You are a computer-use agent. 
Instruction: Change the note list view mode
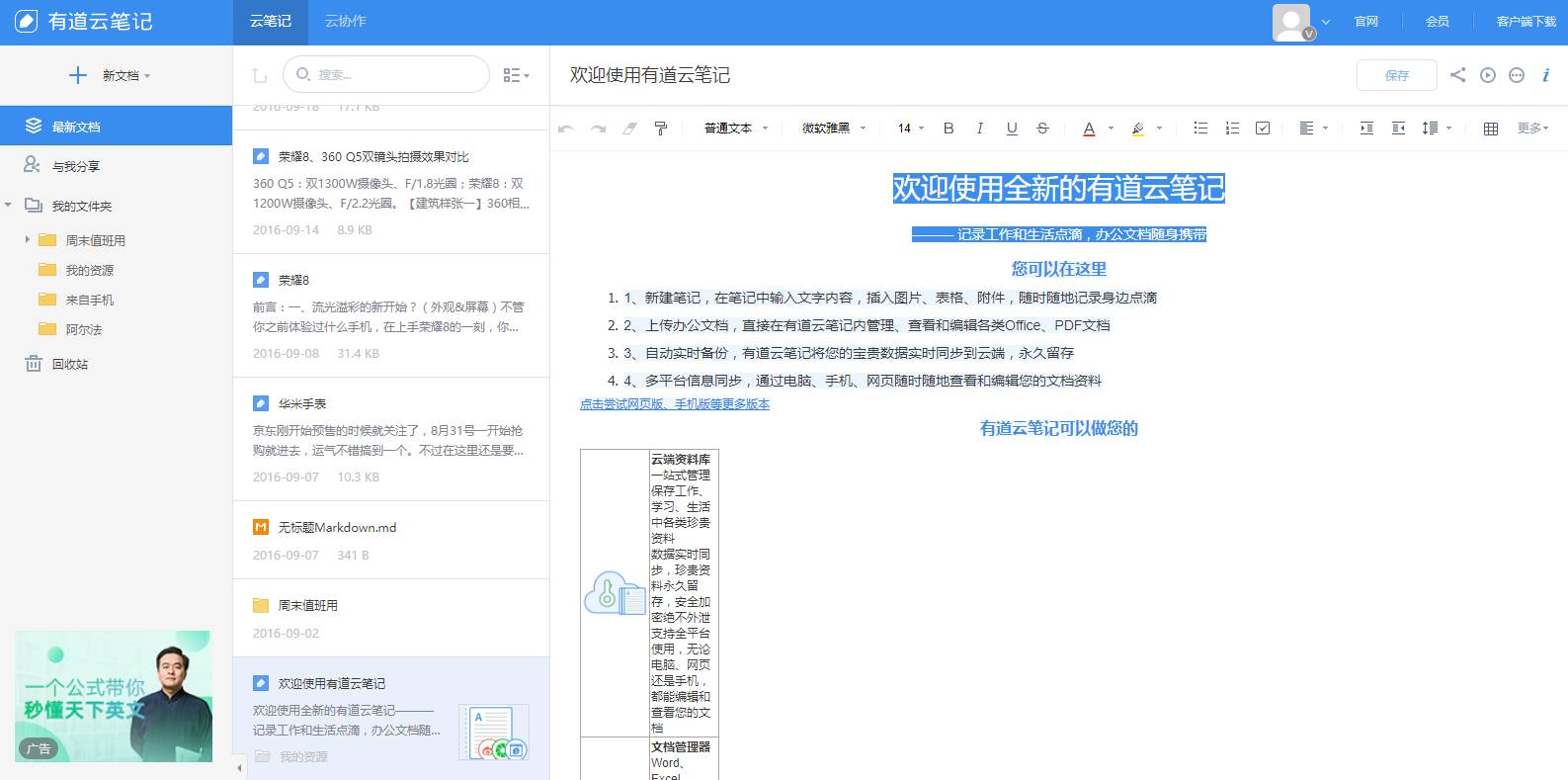coord(516,75)
